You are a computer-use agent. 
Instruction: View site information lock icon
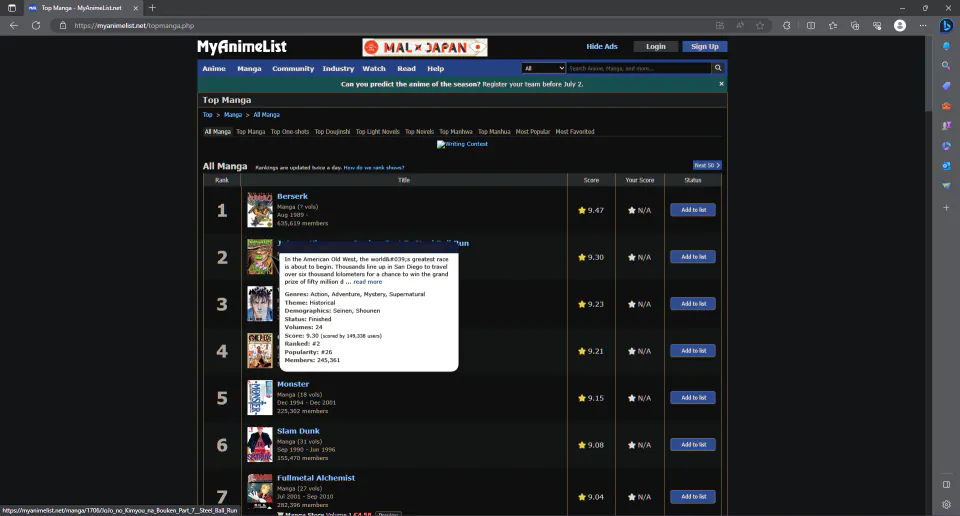tap(62, 26)
